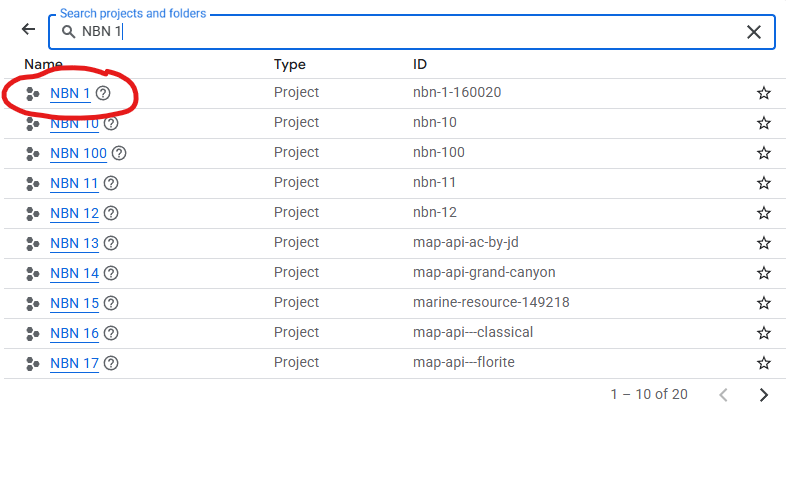Star the nbn-10 project row
786x487 pixels.
click(x=764, y=123)
